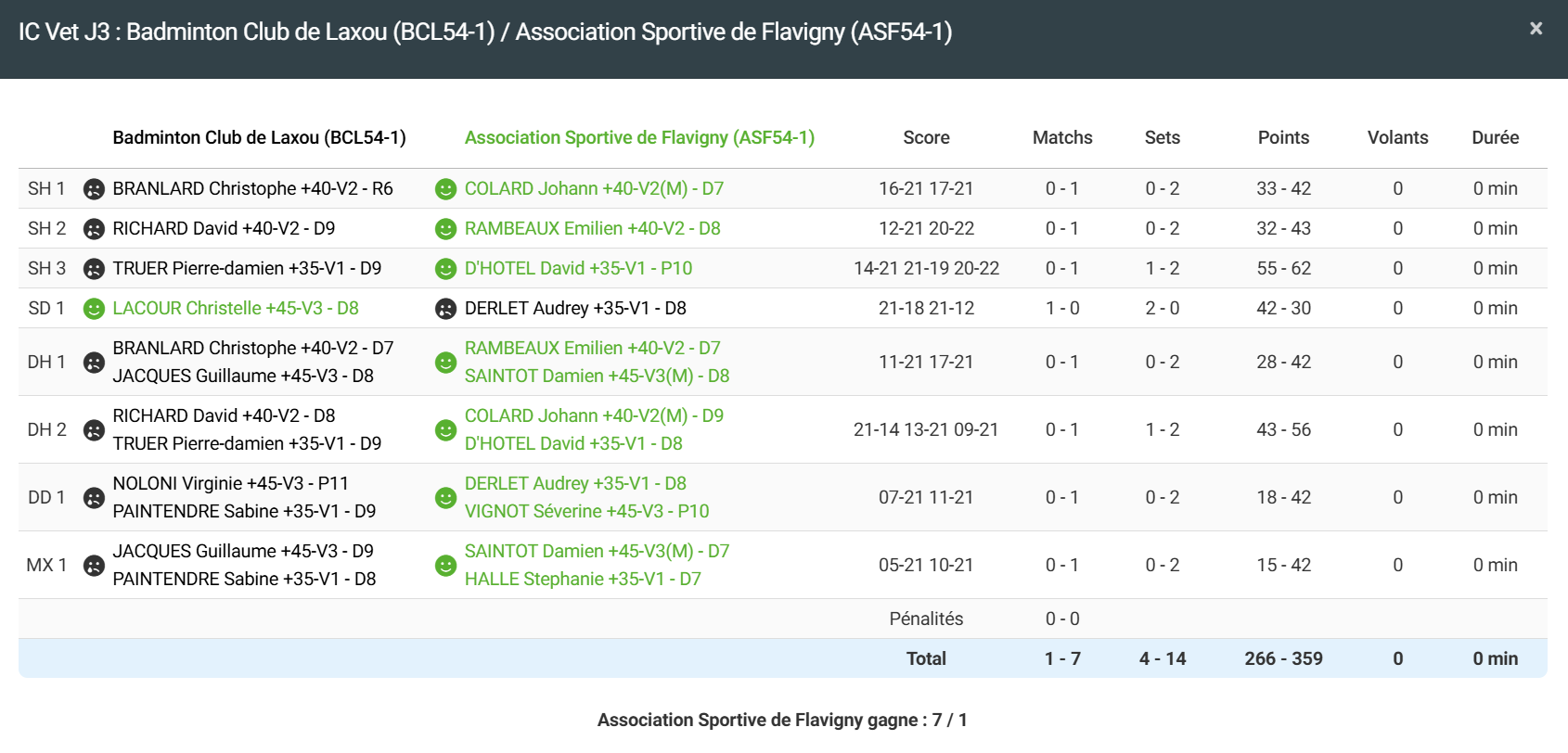This screenshot has height=753, width=1568.
Task: Click sad face icon in SH 2 row
Action: [x=94, y=229]
